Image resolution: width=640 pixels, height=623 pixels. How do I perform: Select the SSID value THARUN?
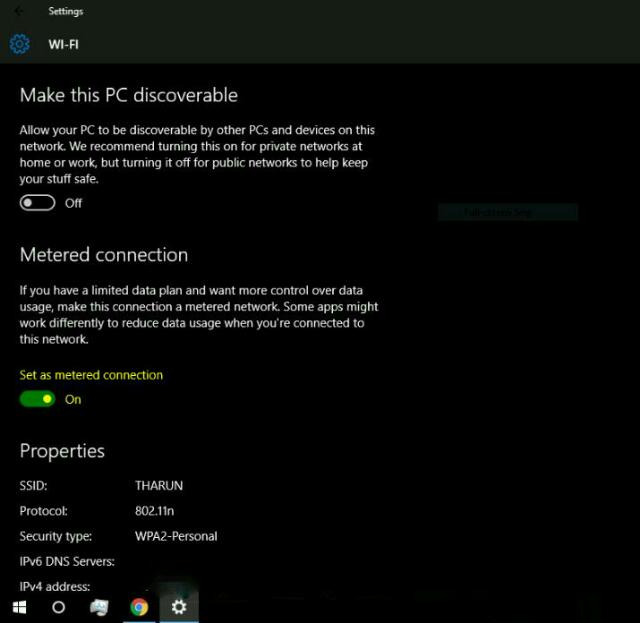pos(159,486)
